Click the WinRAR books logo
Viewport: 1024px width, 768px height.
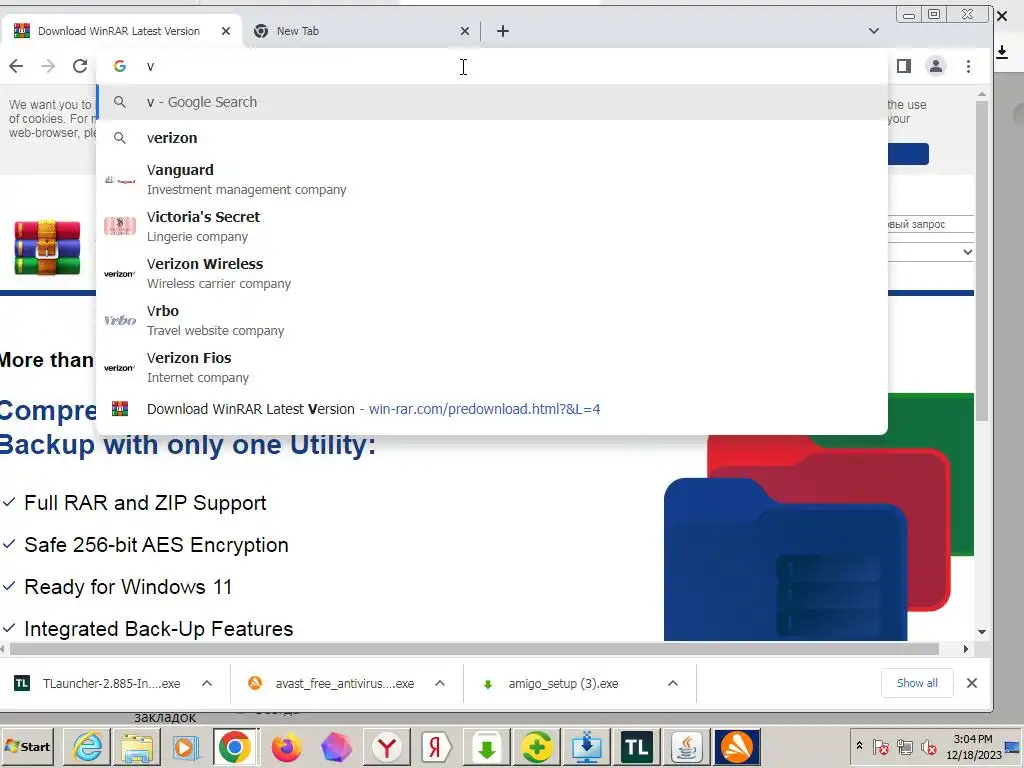coord(47,248)
